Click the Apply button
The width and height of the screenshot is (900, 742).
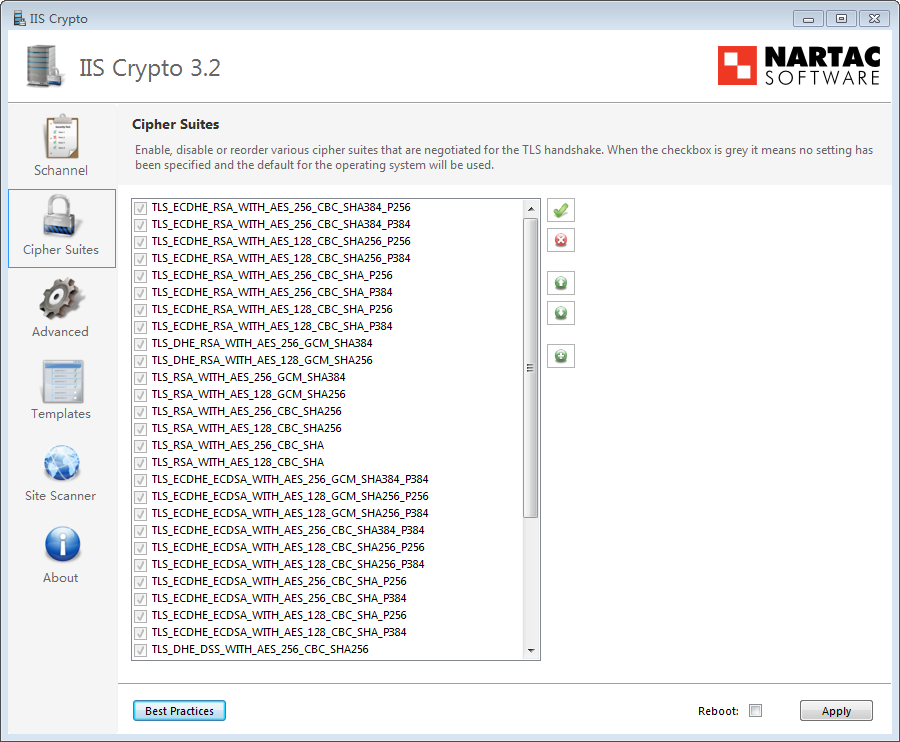(x=836, y=711)
